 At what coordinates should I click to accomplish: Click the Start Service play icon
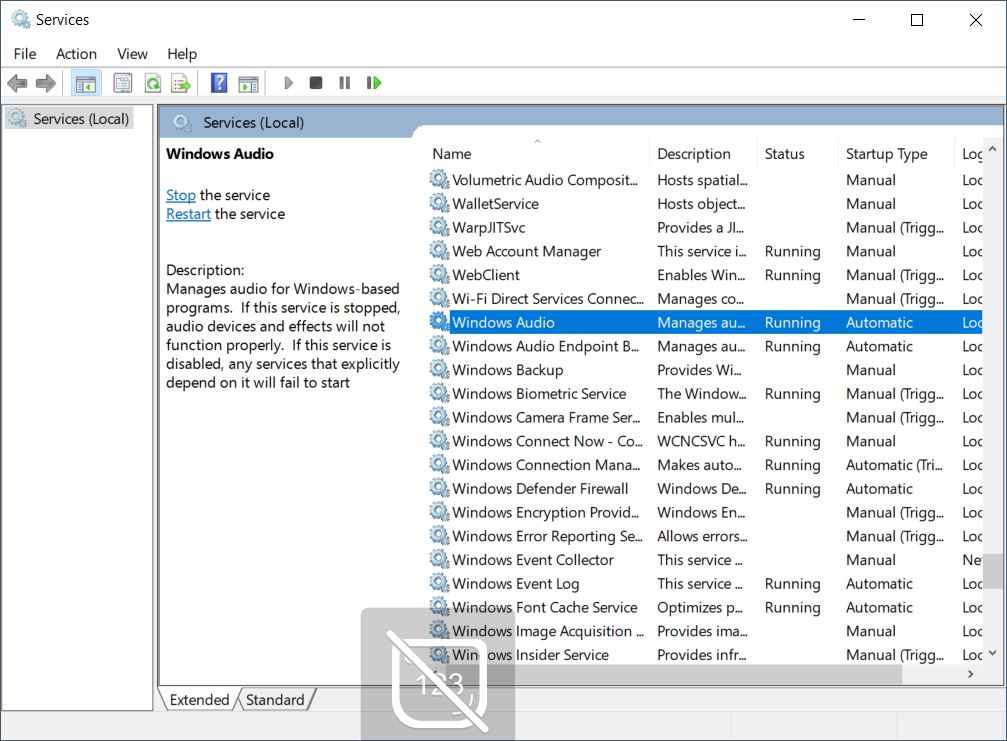(288, 83)
